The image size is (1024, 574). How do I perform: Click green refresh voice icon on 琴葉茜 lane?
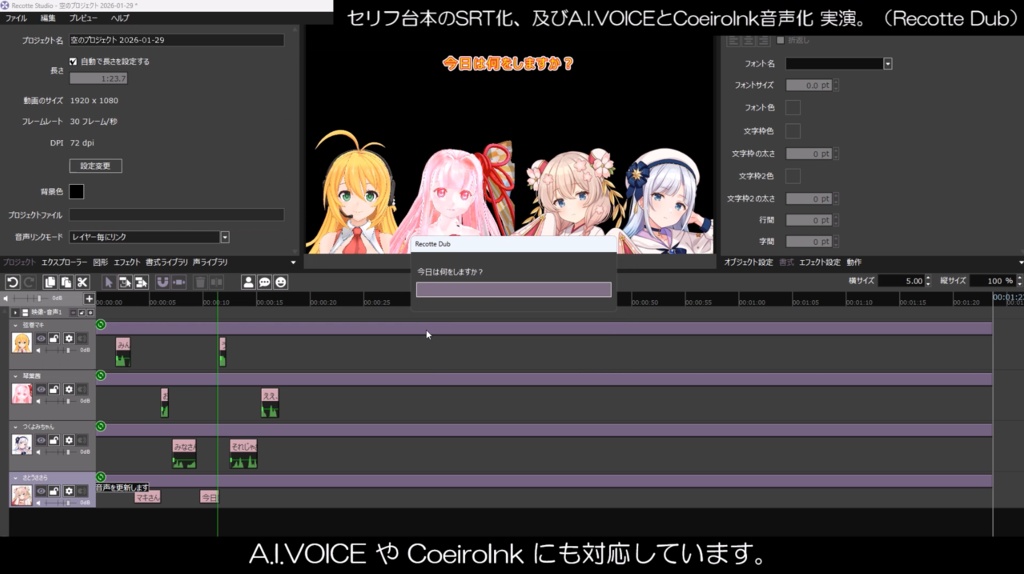(x=101, y=375)
